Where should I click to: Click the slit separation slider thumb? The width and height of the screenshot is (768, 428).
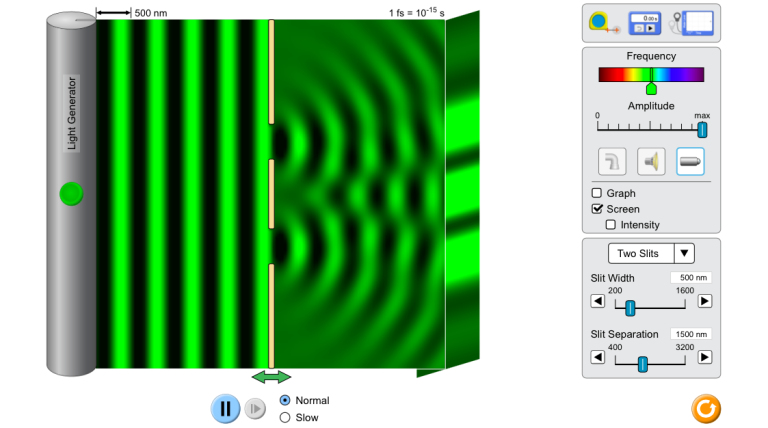click(x=643, y=364)
